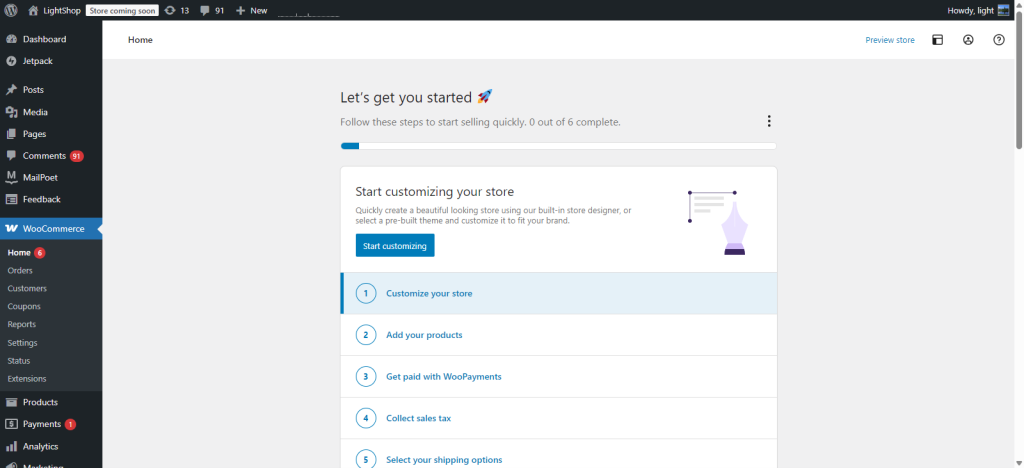Viewport: 1024px width, 468px height.
Task: Click the Home page title in header
Action: tap(140, 40)
